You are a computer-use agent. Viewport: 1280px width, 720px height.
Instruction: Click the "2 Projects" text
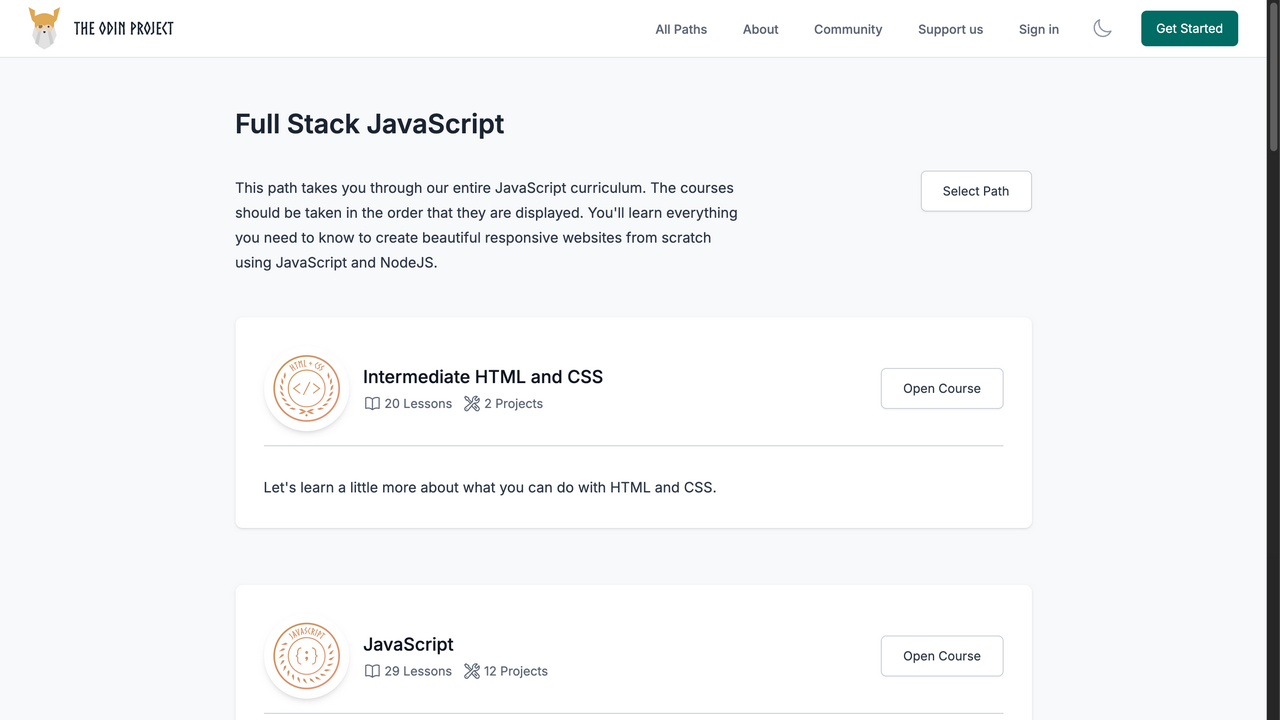point(514,404)
